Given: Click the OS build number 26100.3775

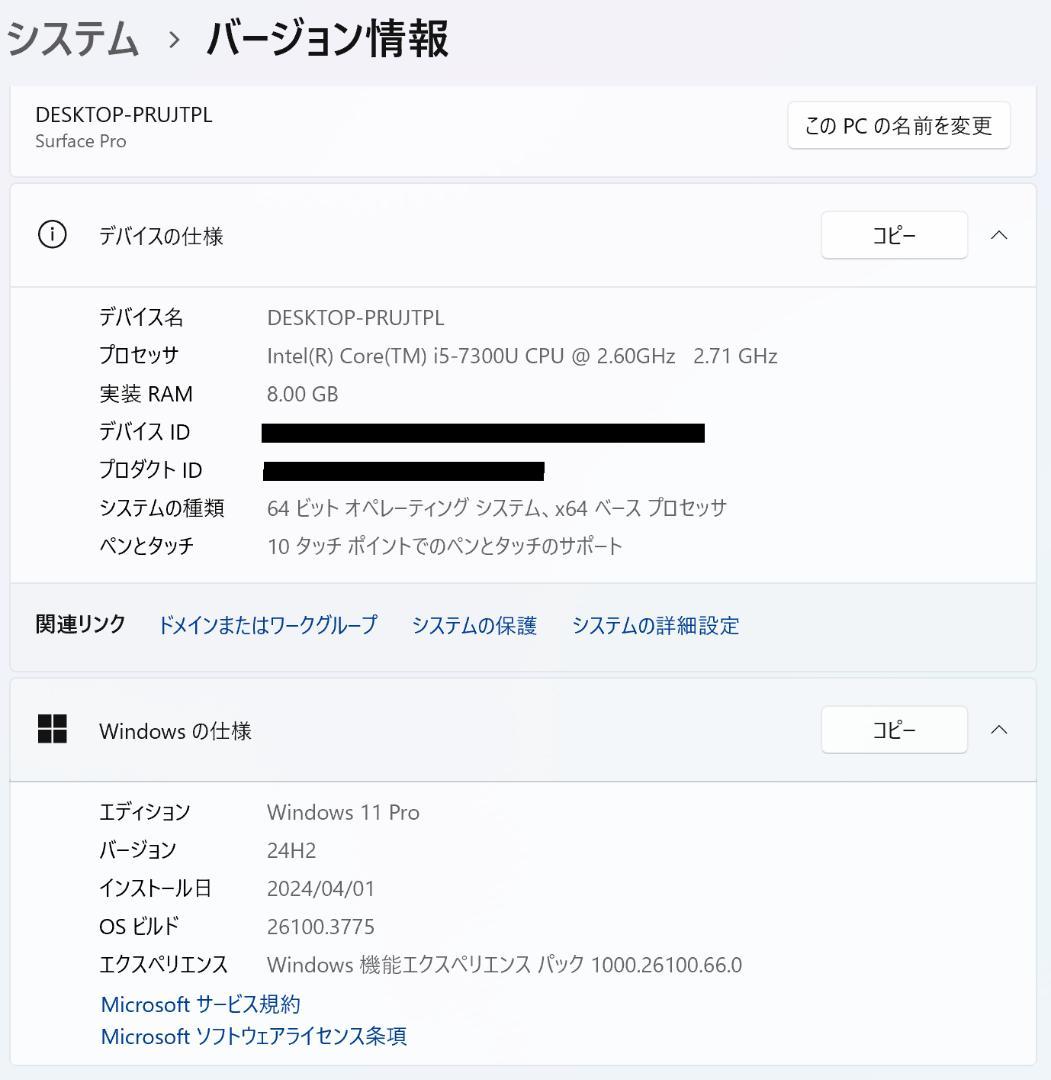Looking at the screenshot, I should (x=322, y=926).
